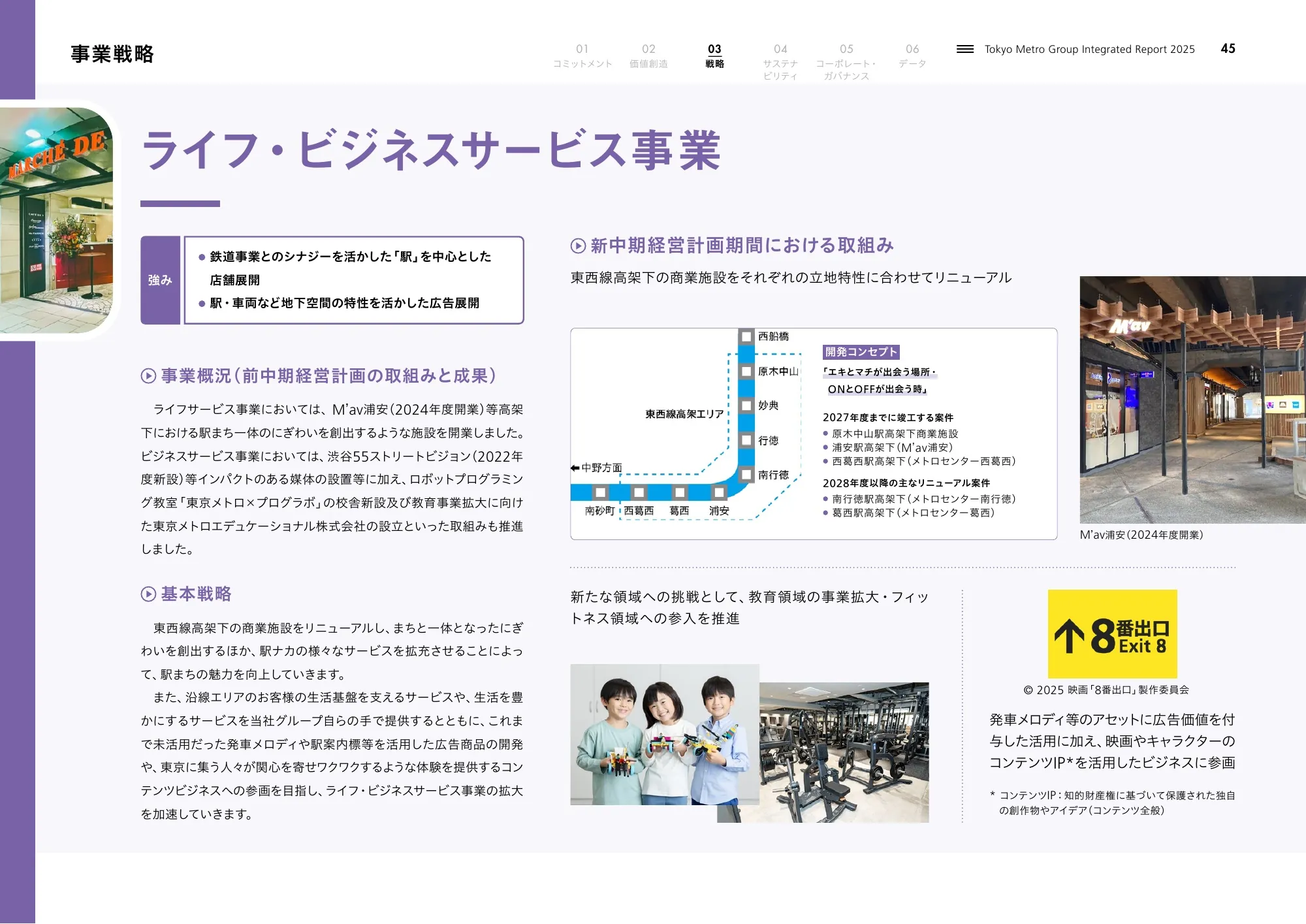Select the current 03 戦略 tab
The width and height of the screenshot is (1306, 924).
click(714, 56)
